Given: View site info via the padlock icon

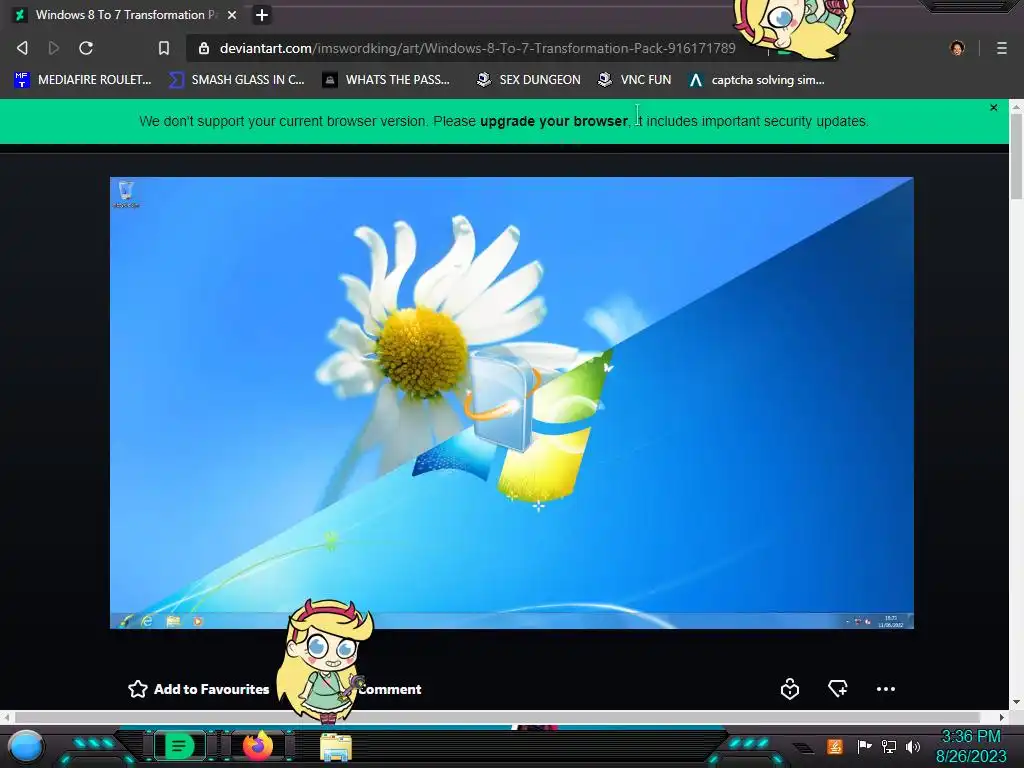Looking at the screenshot, I should (x=204, y=48).
